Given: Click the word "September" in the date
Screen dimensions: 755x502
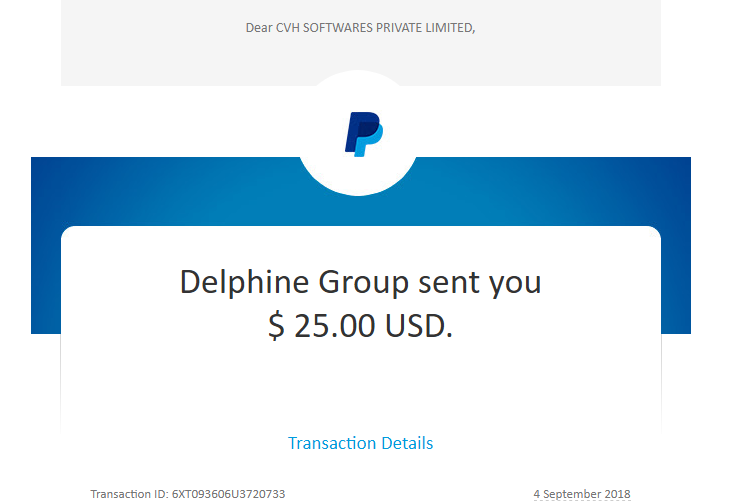Looking at the screenshot, I should (572, 494).
